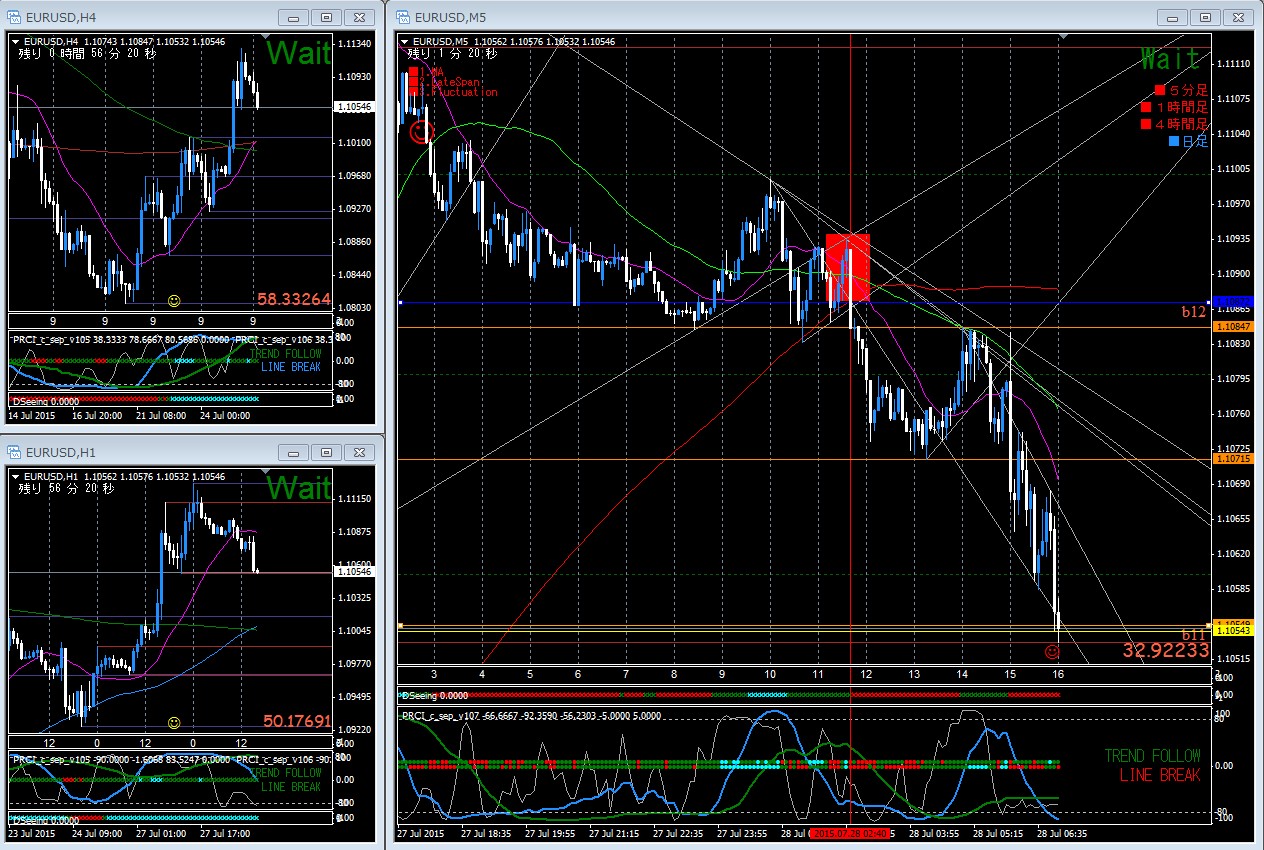Click the chart shift triangle in M5 chart

click(1063, 36)
